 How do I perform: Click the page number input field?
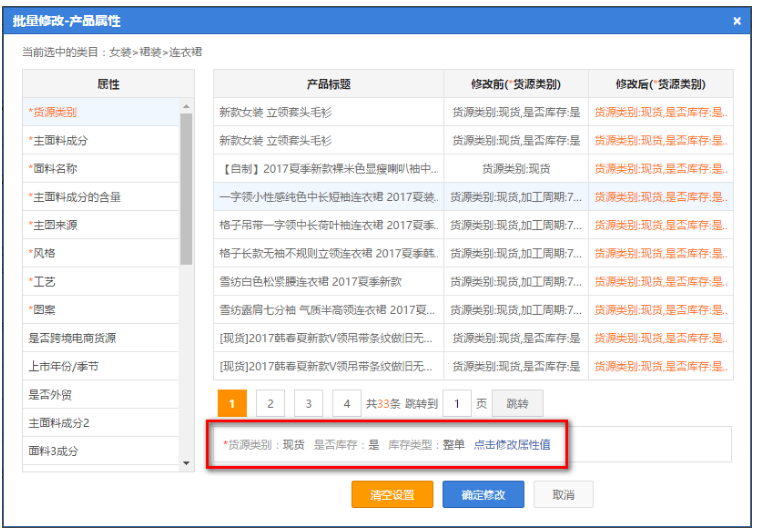(x=456, y=404)
